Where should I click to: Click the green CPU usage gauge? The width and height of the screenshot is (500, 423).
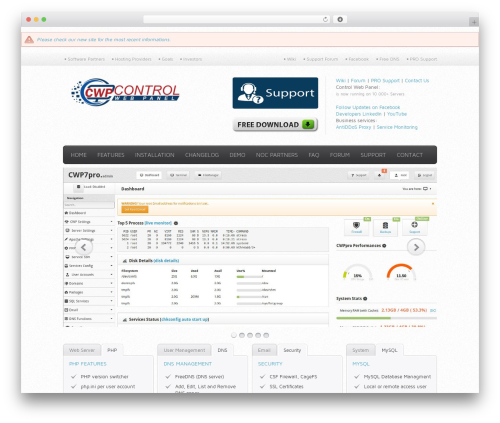point(357,272)
